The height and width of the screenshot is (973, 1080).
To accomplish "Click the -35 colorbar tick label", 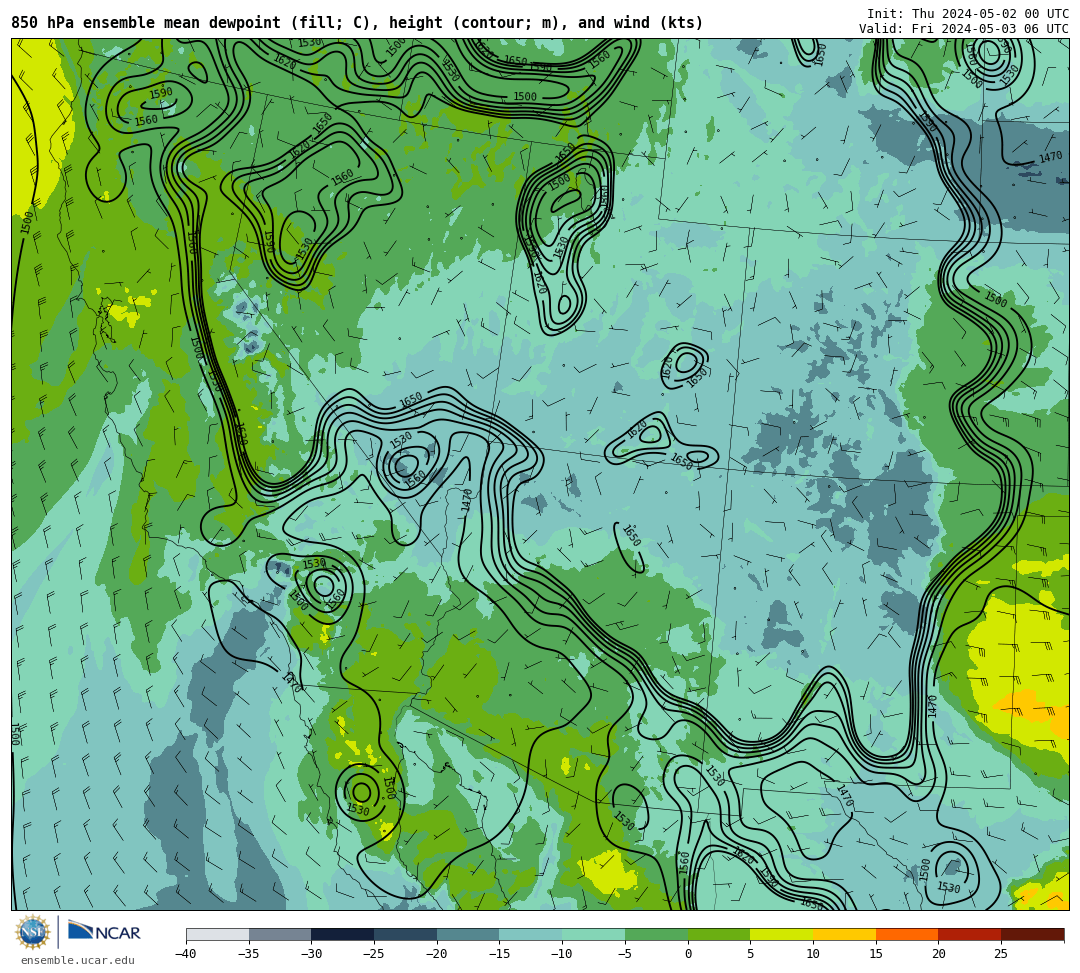I will [248, 954].
